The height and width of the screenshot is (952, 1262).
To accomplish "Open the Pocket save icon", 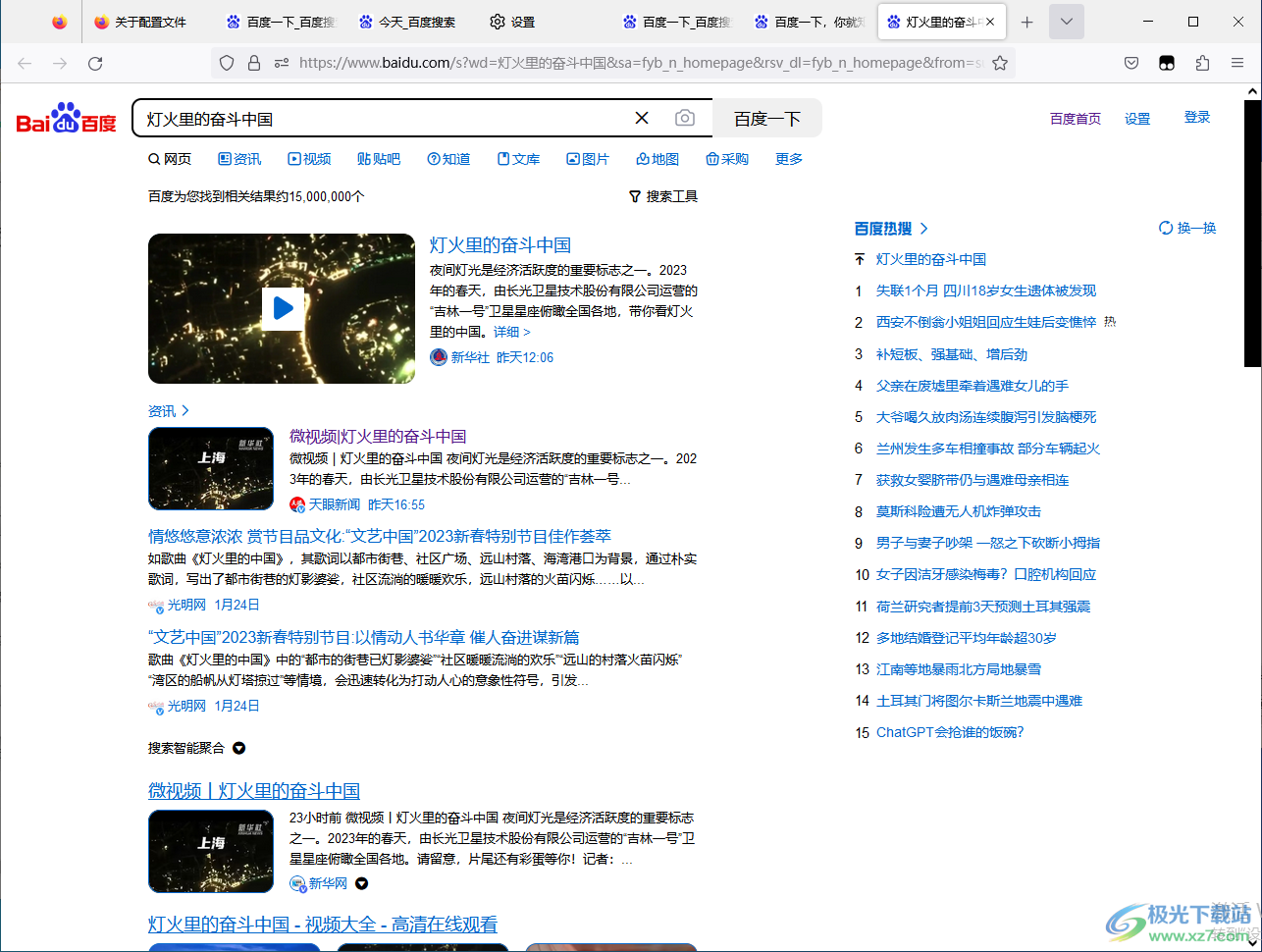I will coord(1131,63).
